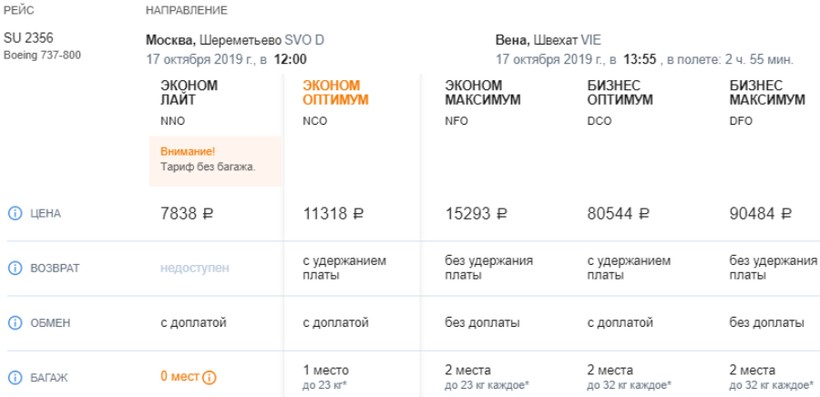Choose the 15293 ₽ price
Viewport: 820px width, 397px height.
point(476,213)
